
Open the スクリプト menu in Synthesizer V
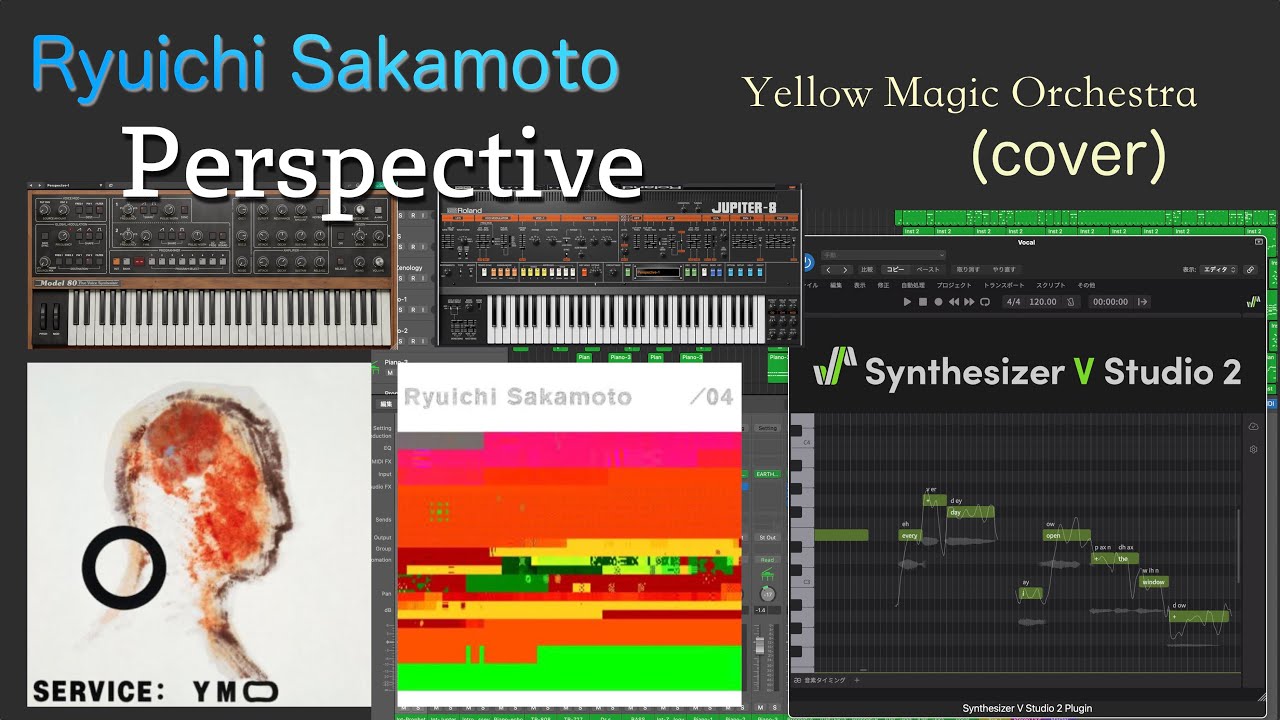(1051, 285)
